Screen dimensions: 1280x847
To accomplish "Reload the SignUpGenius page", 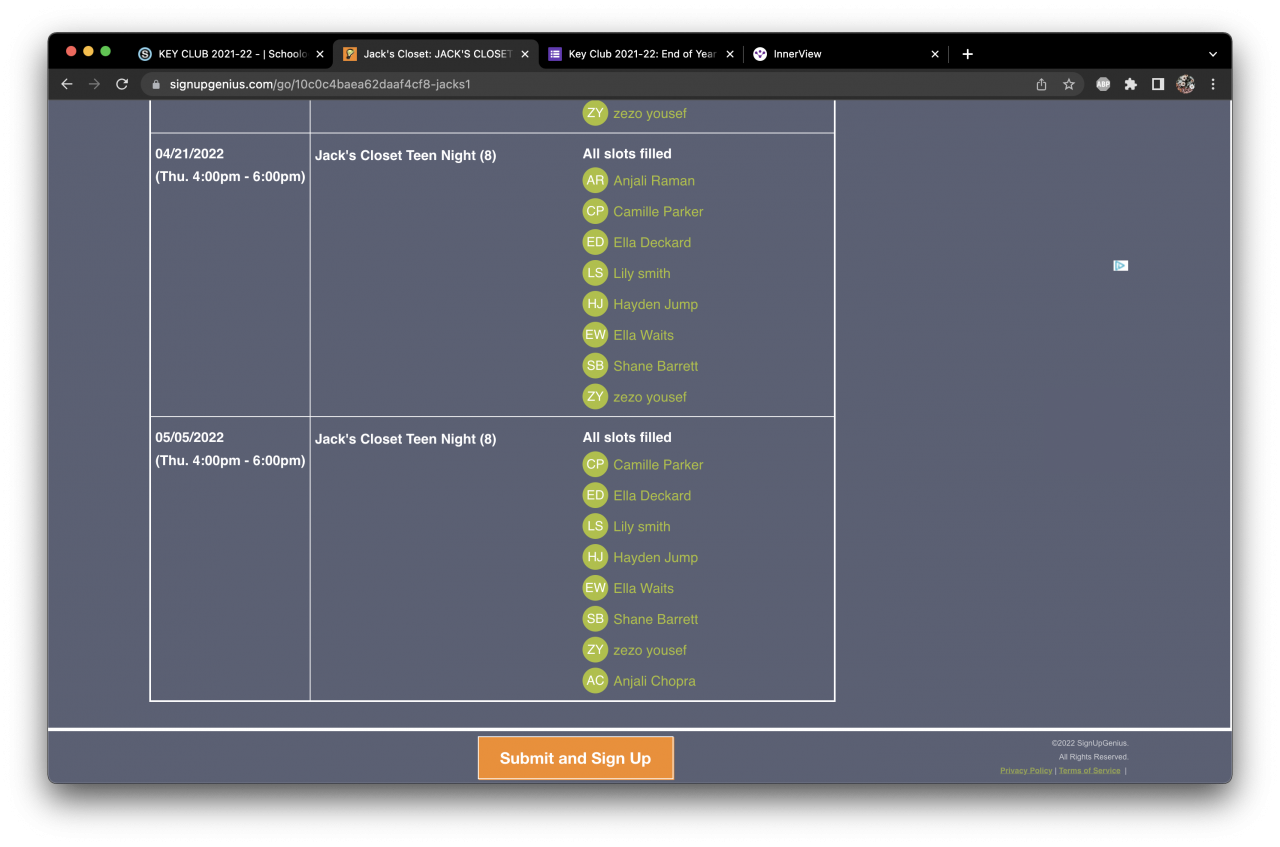I will pos(122,84).
